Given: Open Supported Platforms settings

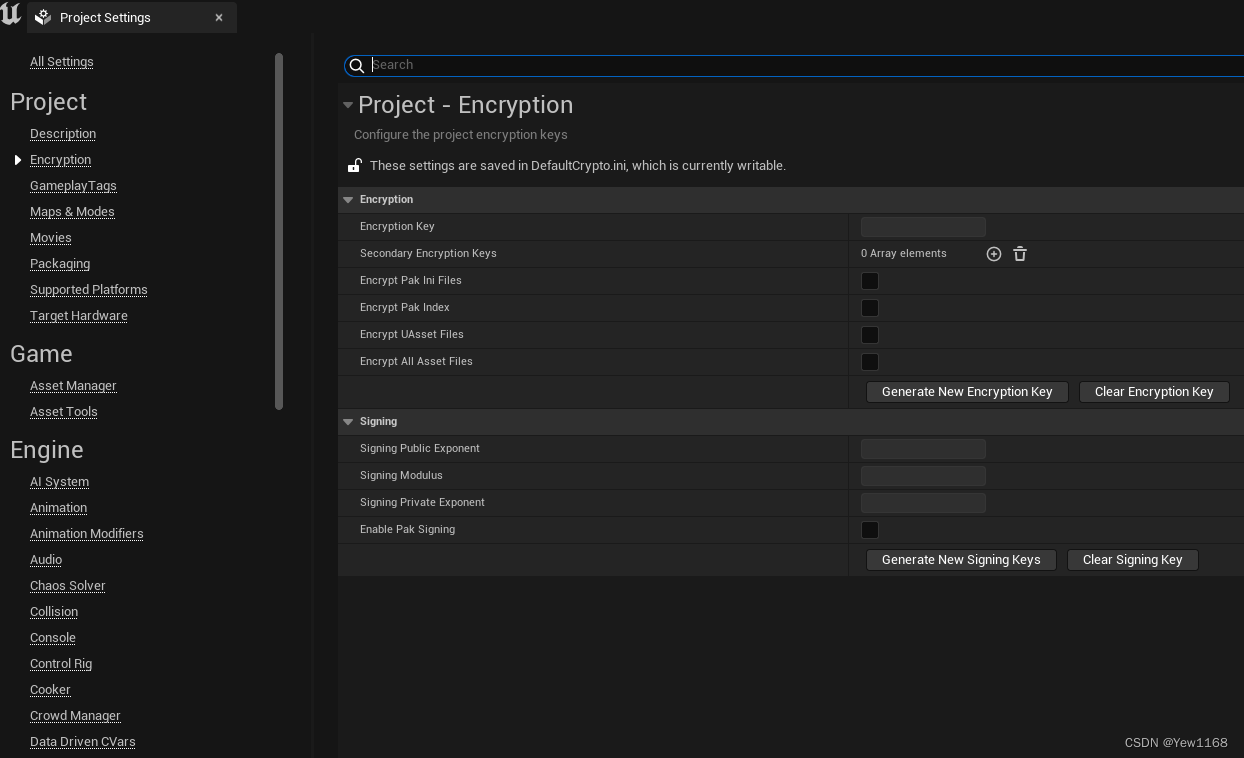Looking at the screenshot, I should [89, 290].
